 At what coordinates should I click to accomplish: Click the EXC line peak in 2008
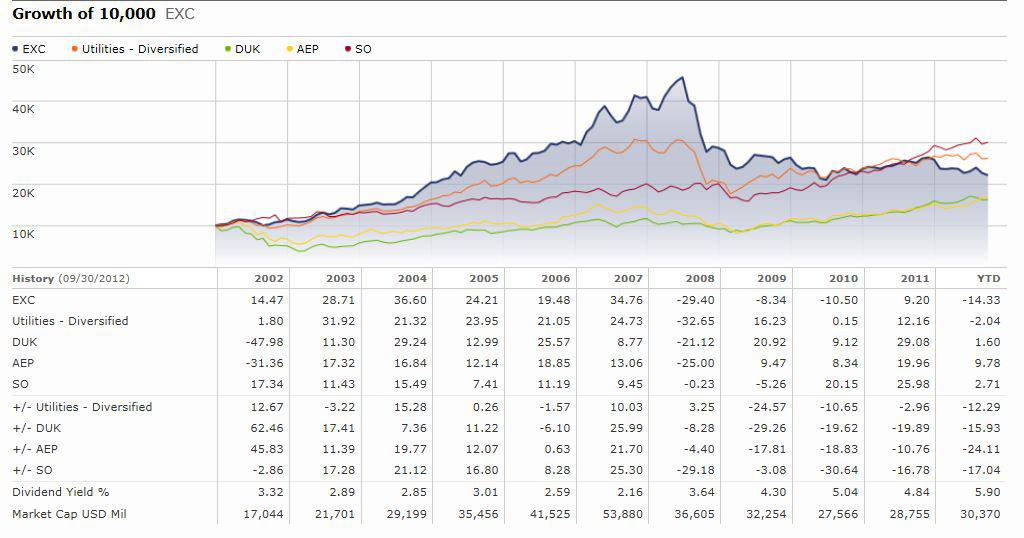point(682,78)
